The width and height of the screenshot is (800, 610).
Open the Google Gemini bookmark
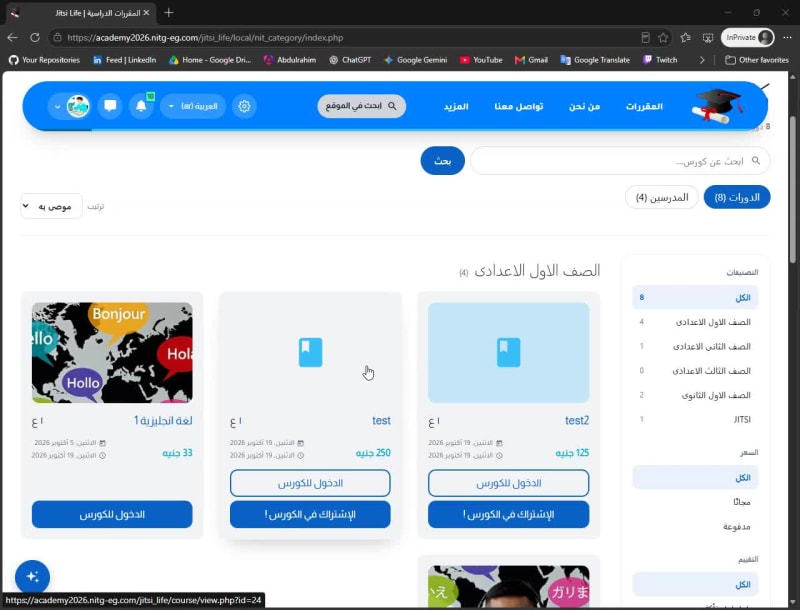[415, 60]
